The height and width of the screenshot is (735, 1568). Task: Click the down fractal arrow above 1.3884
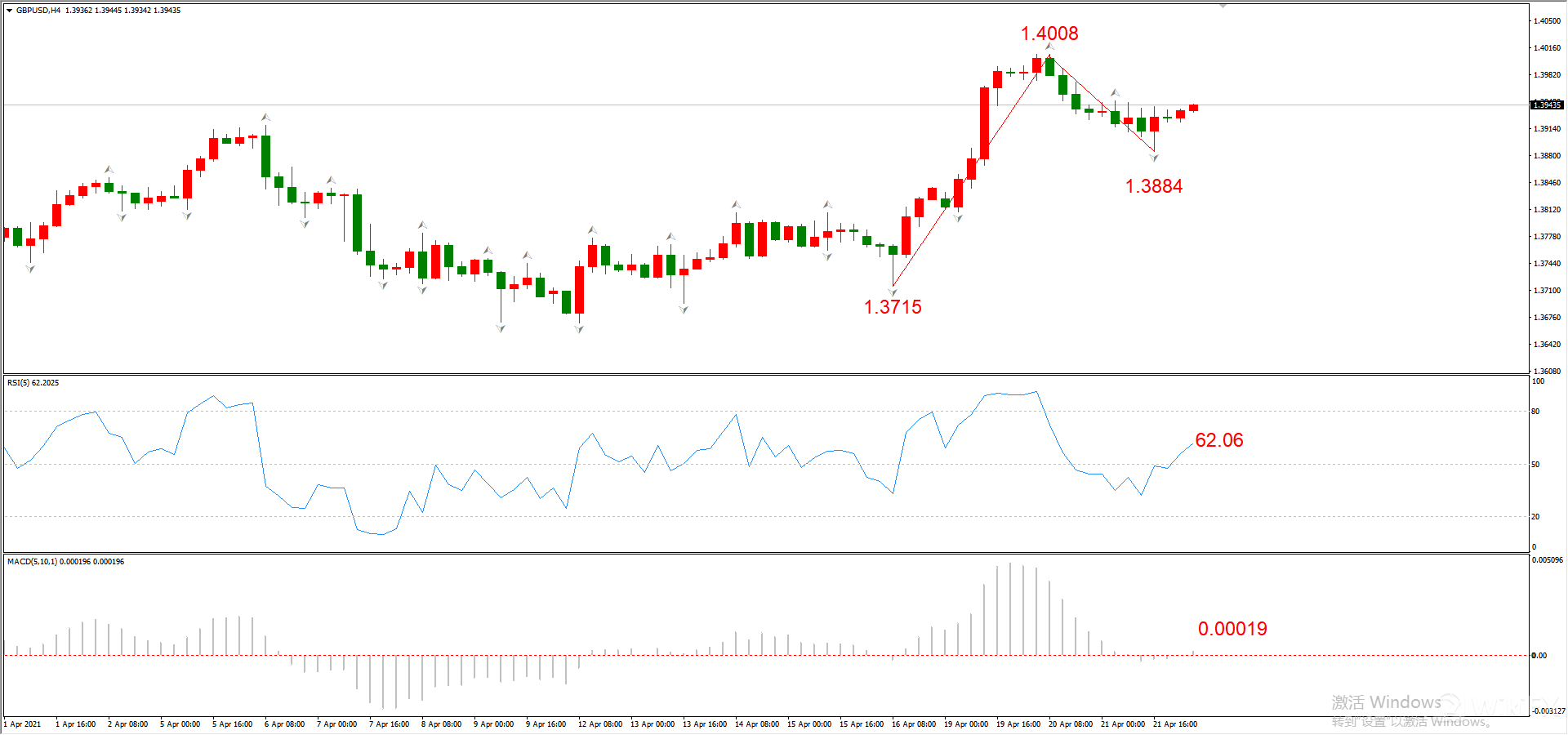[1154, 158]
